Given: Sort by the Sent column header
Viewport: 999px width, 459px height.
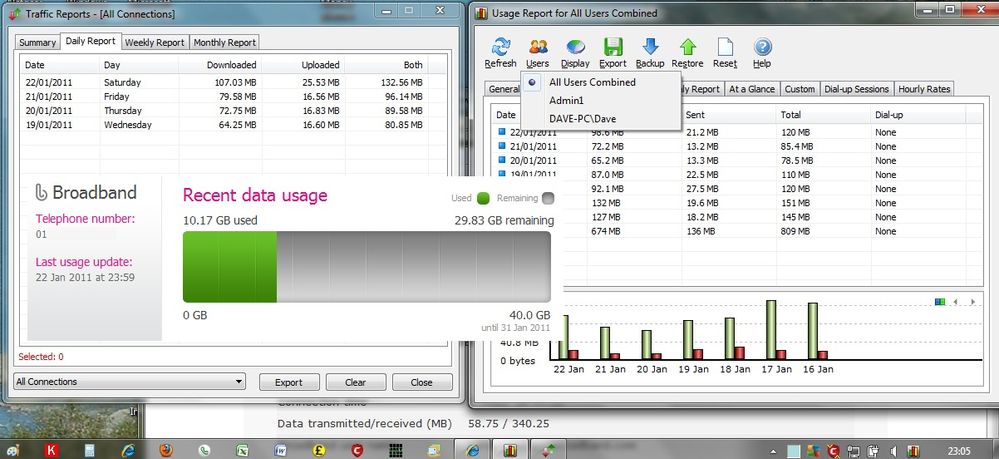Looking at the screenshot, I should pos(729,115).
